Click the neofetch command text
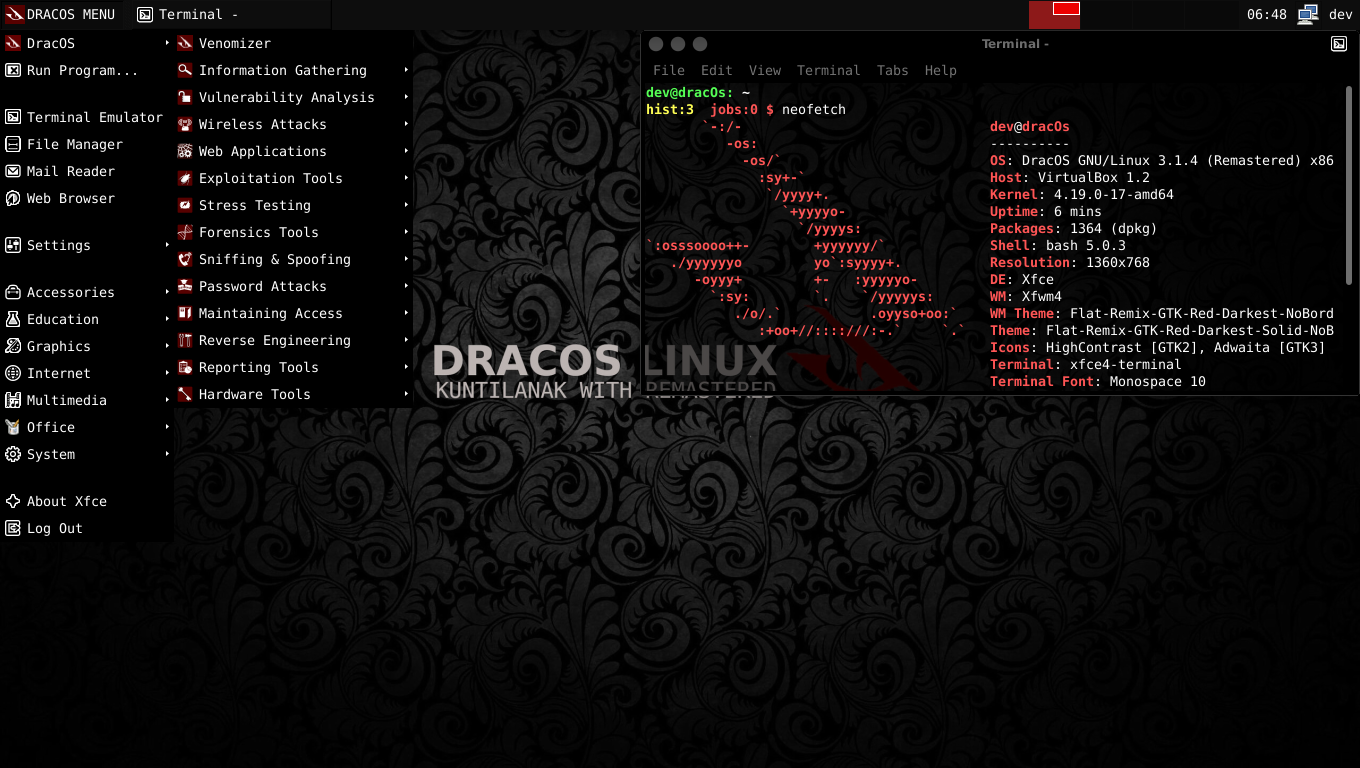Viewport: 1360px width, 768px height. point(814,109)
